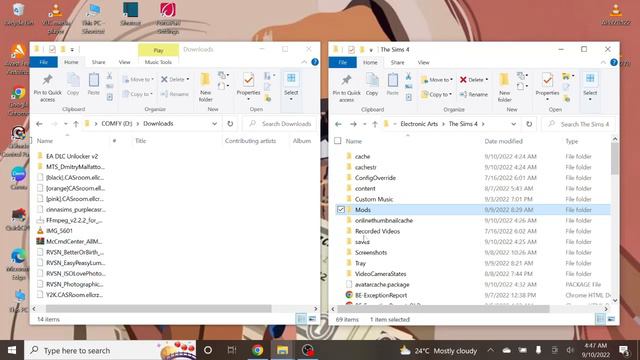Open View tab in The Sims 4 window

(423, 62)
